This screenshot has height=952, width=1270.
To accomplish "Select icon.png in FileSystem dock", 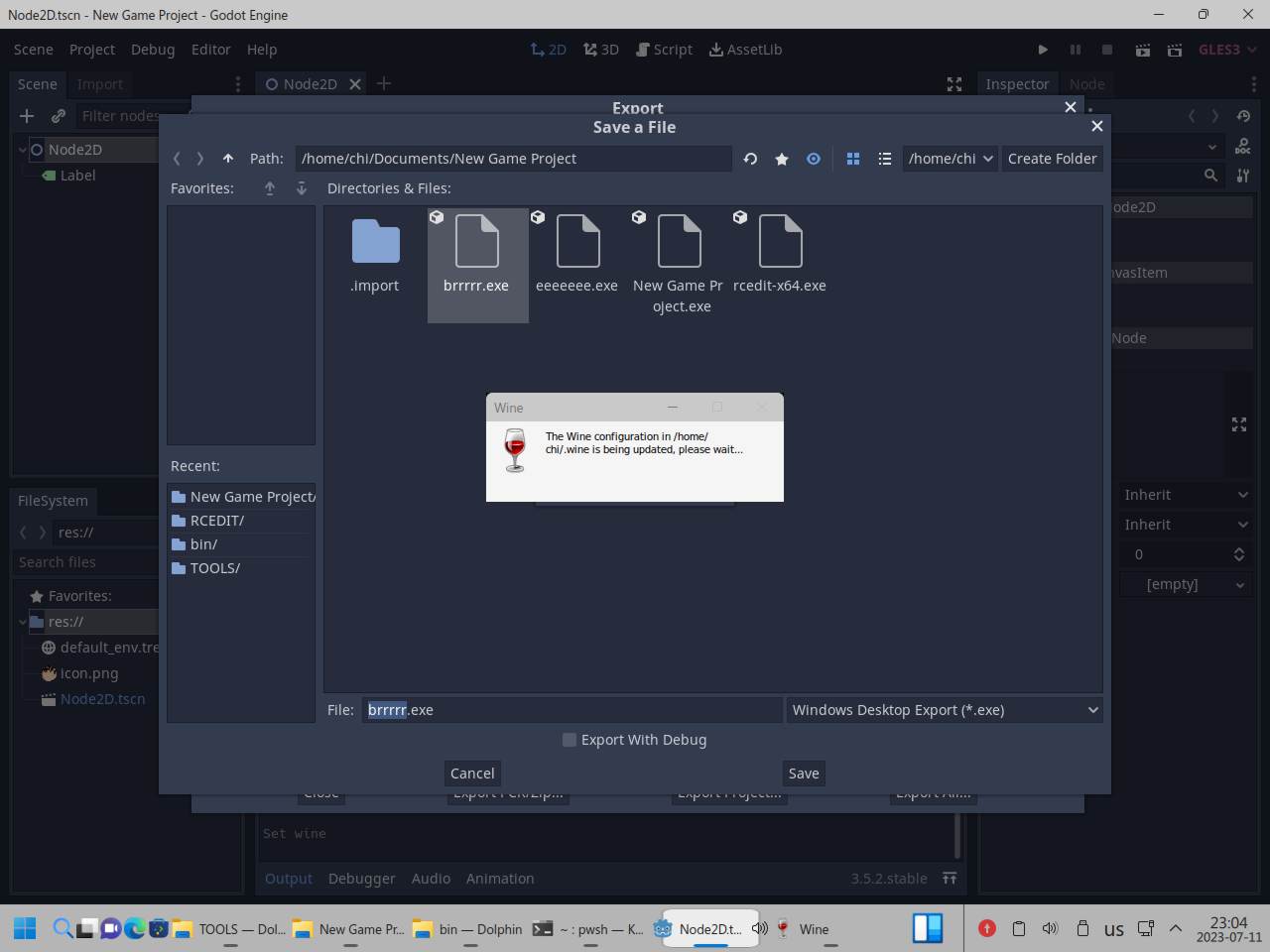I will pyautogui.click(x=89, y=673).
